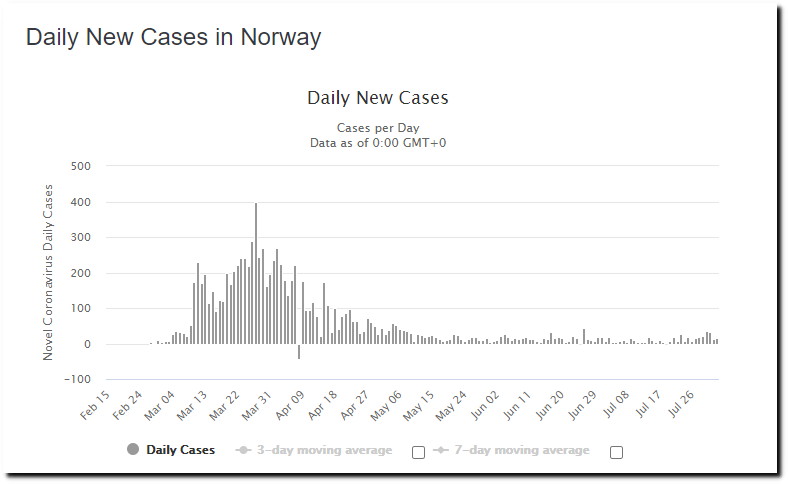
Task: Click the Daily Cases legend circle icon
Action: click(x=133, y=450)
